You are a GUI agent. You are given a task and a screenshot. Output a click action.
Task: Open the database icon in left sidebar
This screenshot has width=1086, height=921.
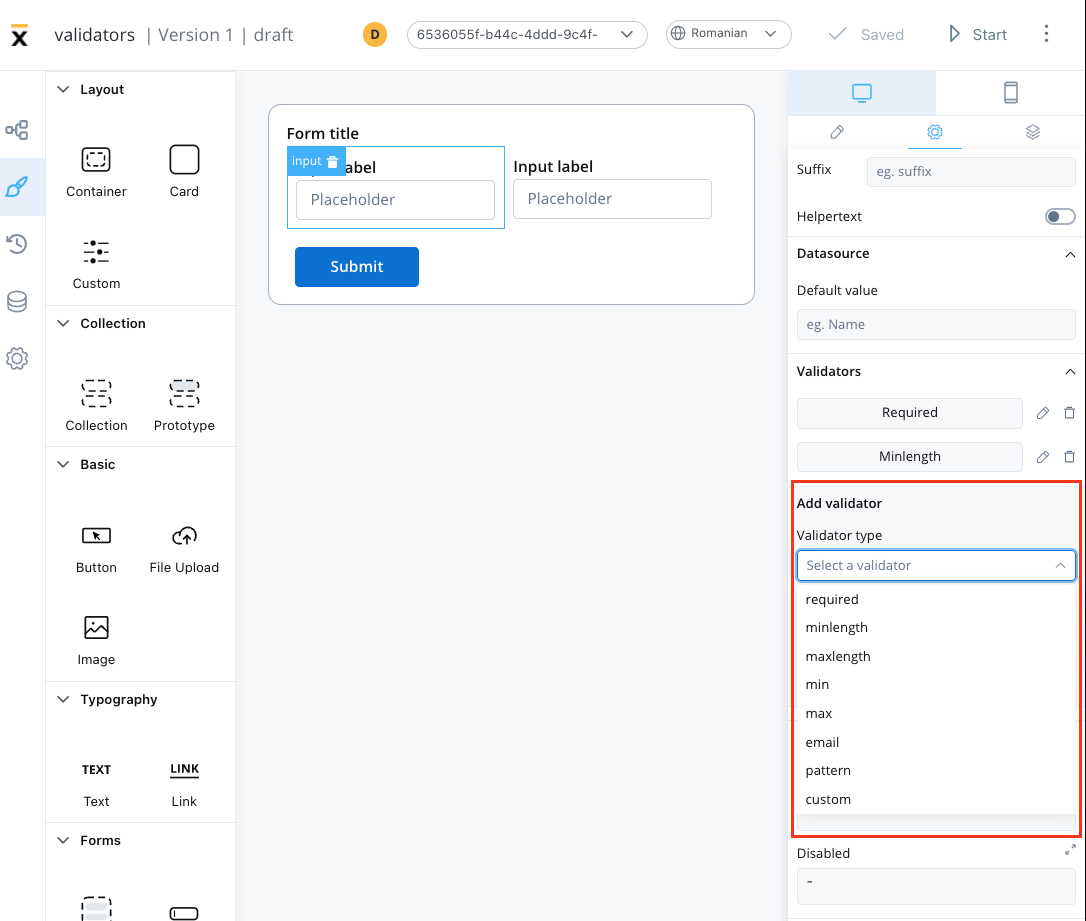click(x=17, y=302)
